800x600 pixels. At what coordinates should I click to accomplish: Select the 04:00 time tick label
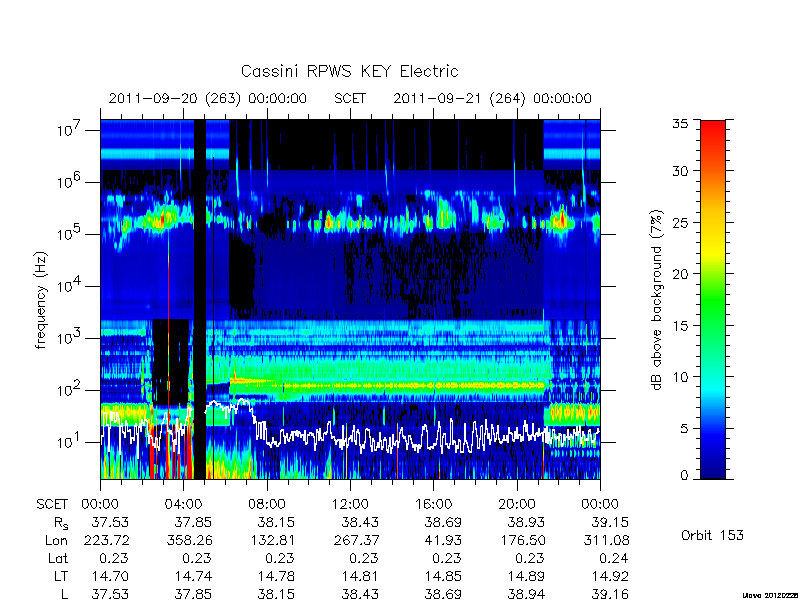184,504
